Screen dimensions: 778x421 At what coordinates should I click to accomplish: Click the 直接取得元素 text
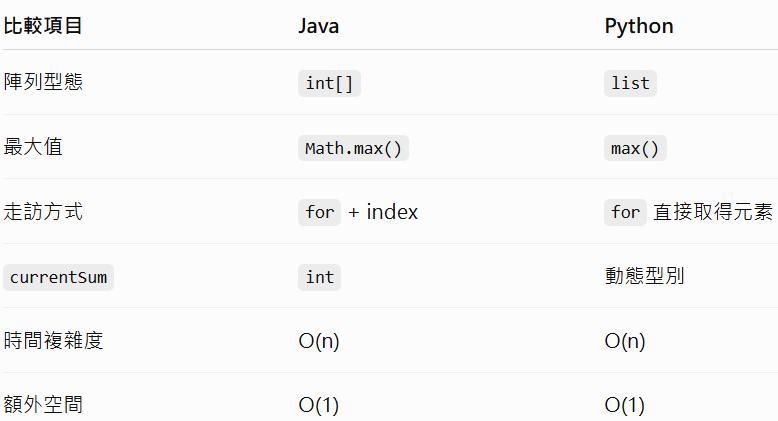click(713, 212)
